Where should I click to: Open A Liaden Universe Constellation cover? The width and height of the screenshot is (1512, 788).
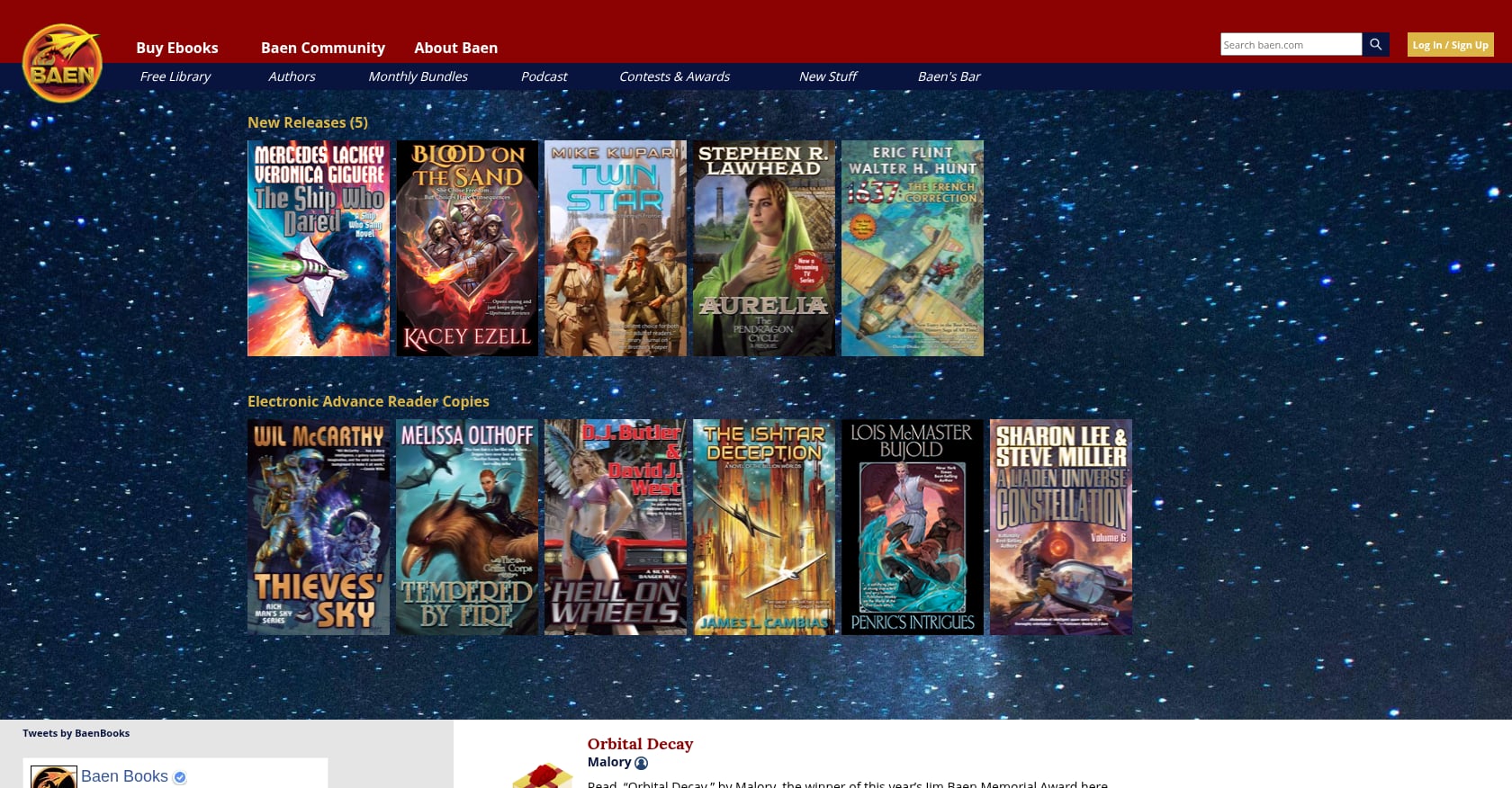click(x=1061, y=527)
